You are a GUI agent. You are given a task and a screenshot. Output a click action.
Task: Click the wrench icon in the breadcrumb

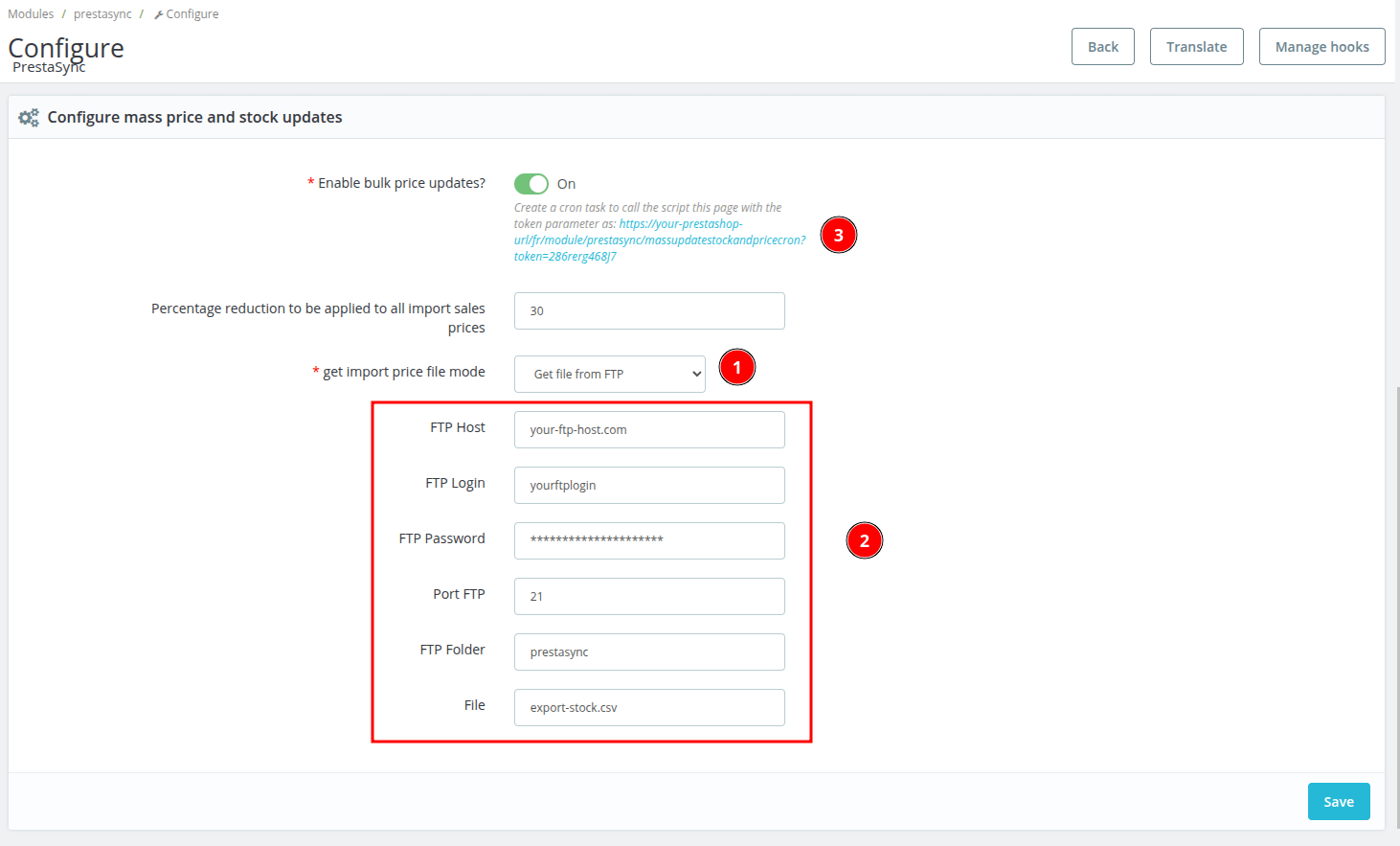158,14
